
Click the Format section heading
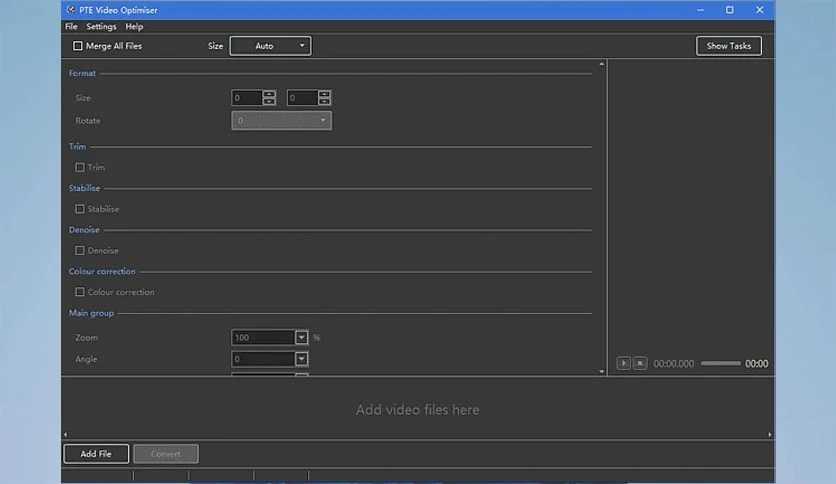82,73
